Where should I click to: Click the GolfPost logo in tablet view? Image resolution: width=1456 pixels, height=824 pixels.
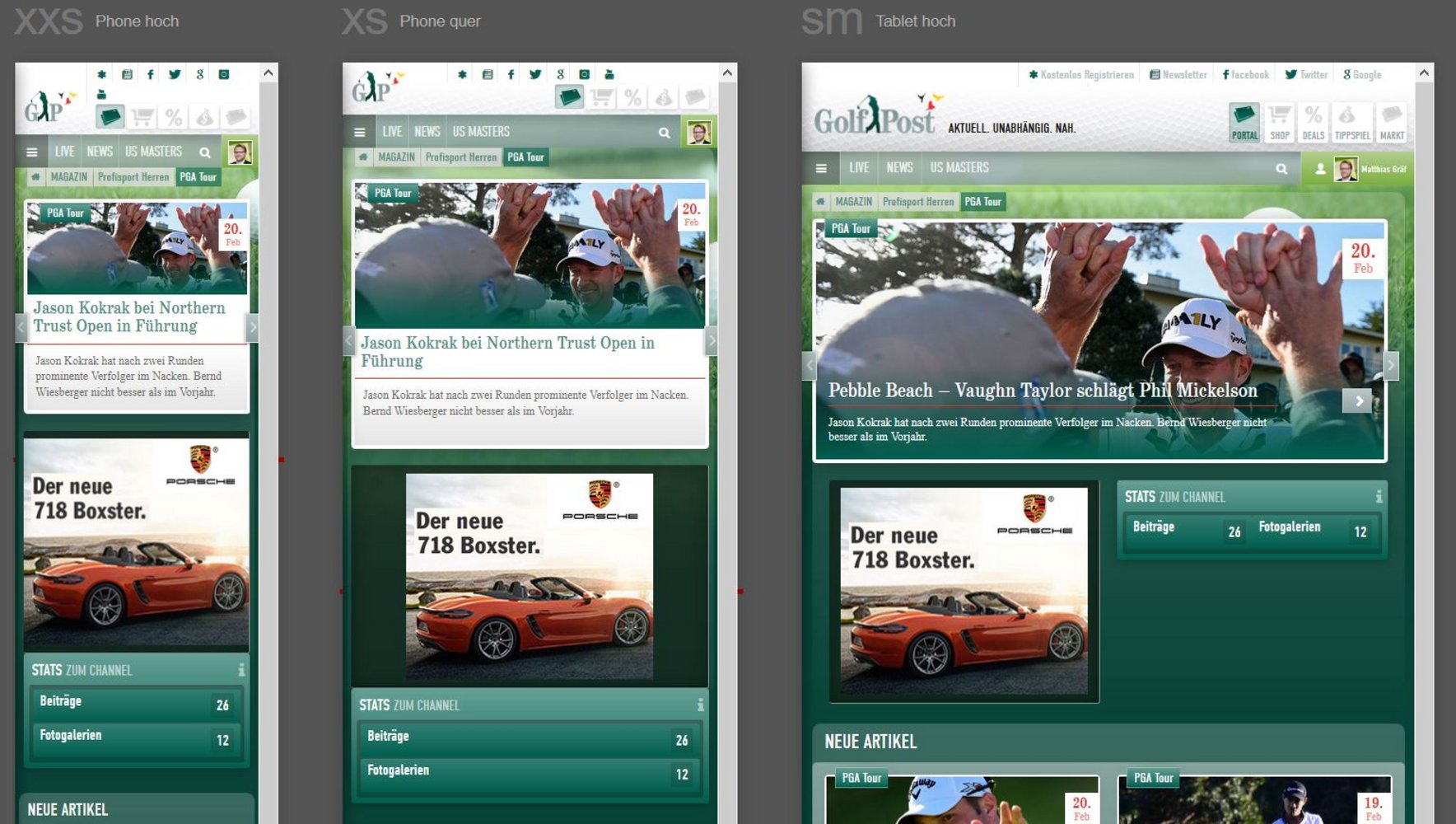click(878, 115)
